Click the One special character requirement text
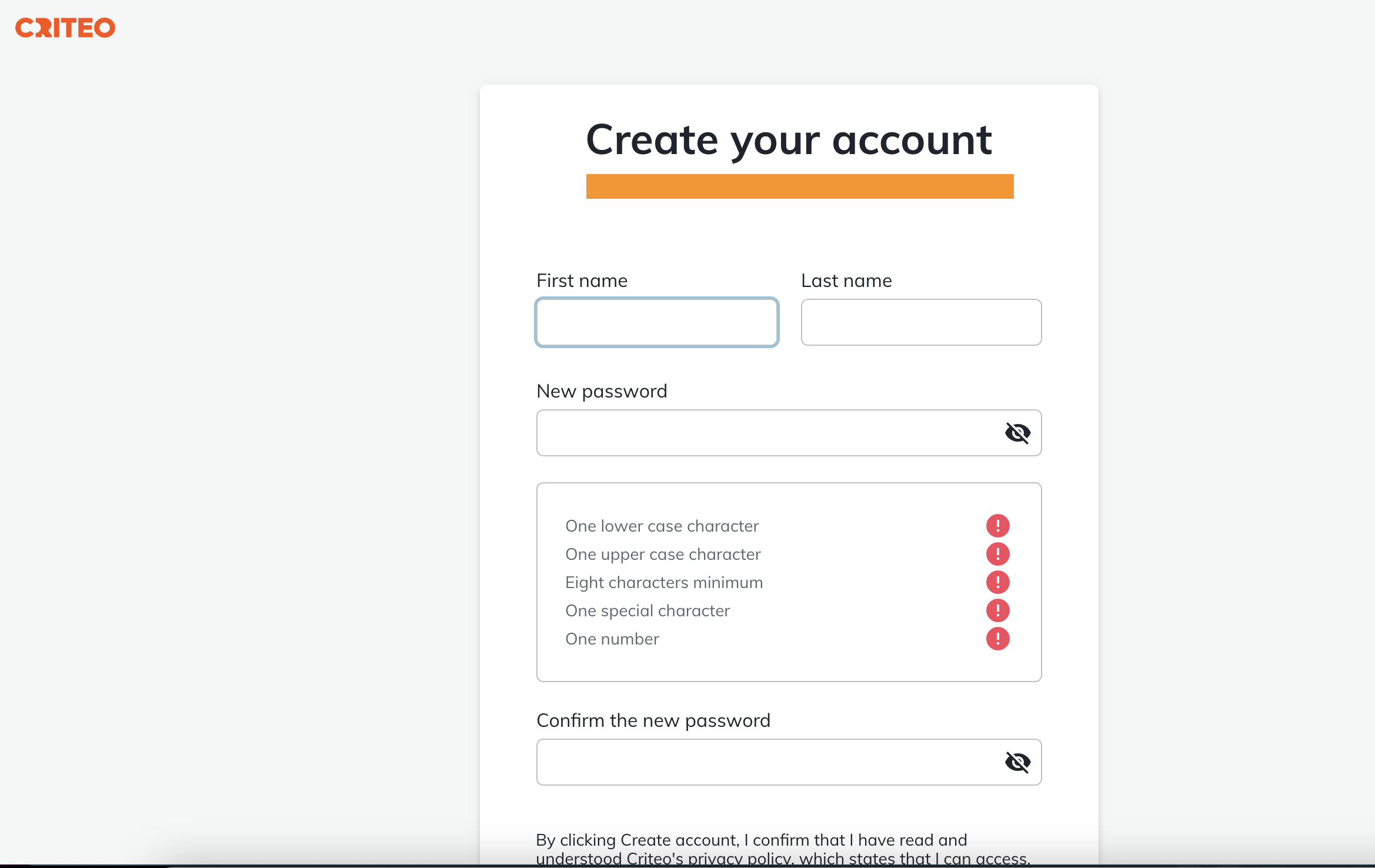The image size is (1375, 868). coord(648,611)
